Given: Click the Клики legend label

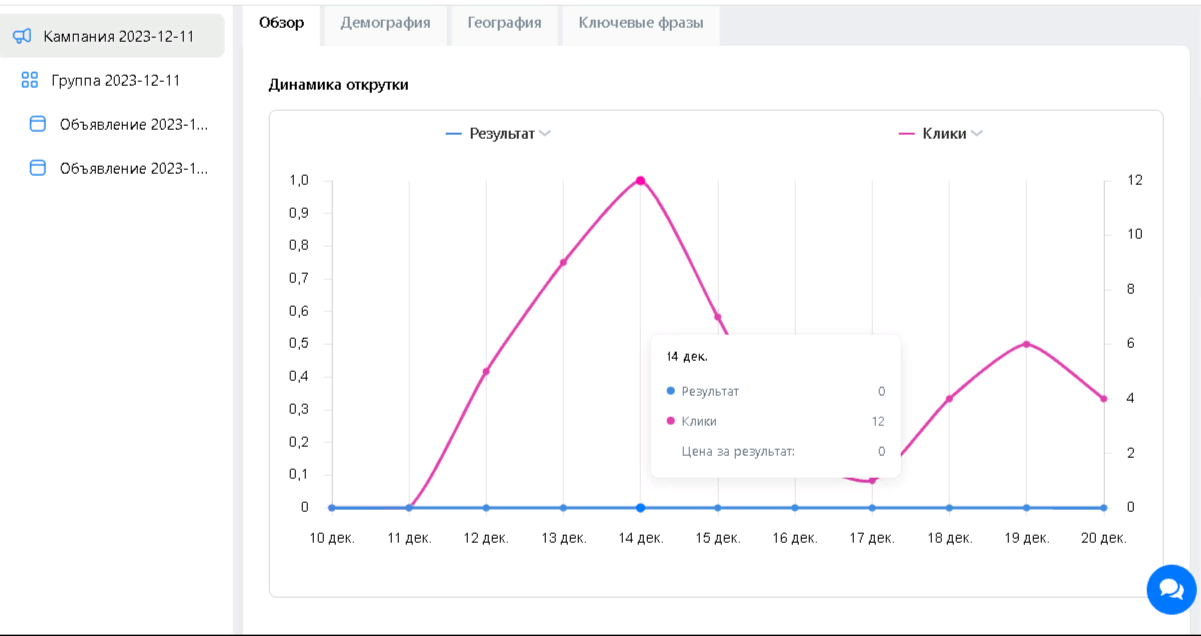Looking at the screenshot, I should pos(944,134).
